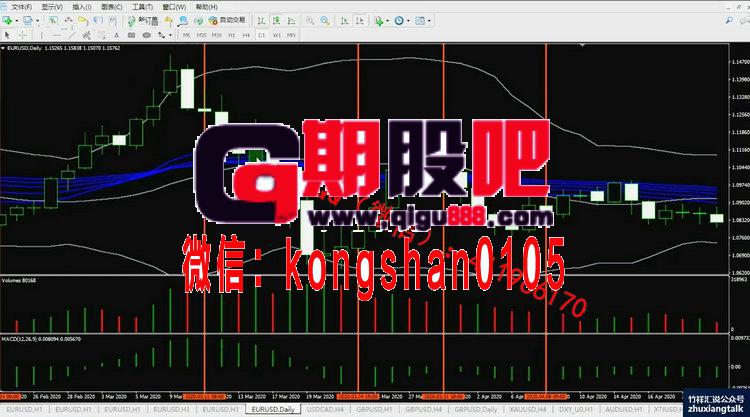Screen dimensions: 750x417
Task: Switch timeframe to D1
Action: (x=262, y=35)
